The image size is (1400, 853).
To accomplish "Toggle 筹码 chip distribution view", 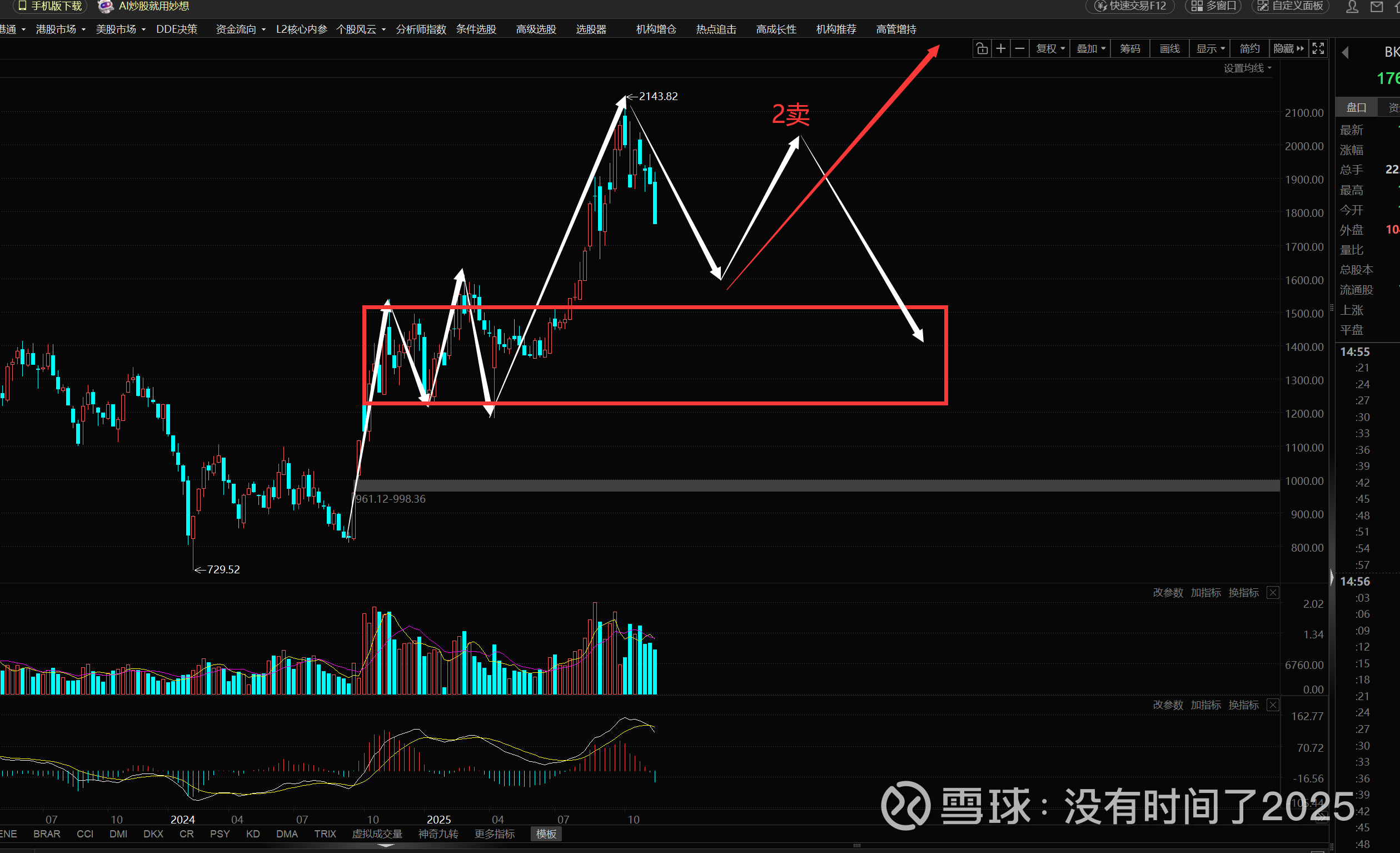I will coord(1129,49).
